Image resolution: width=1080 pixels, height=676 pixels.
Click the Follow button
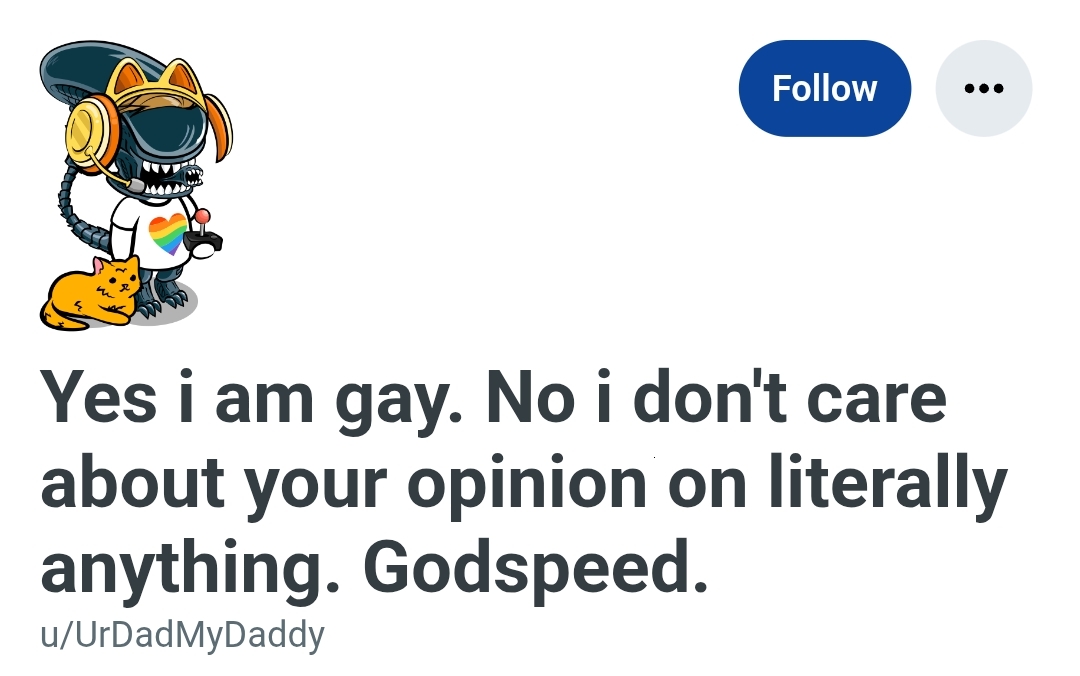824,88
